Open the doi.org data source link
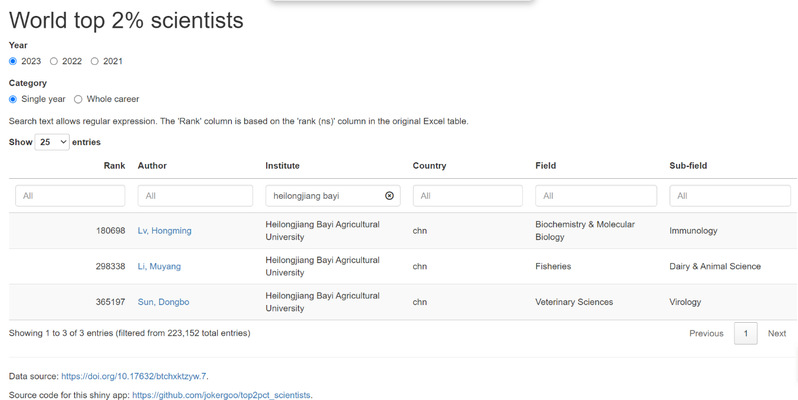The width and height of the screenshot is (798, 400). coord(134,377)
